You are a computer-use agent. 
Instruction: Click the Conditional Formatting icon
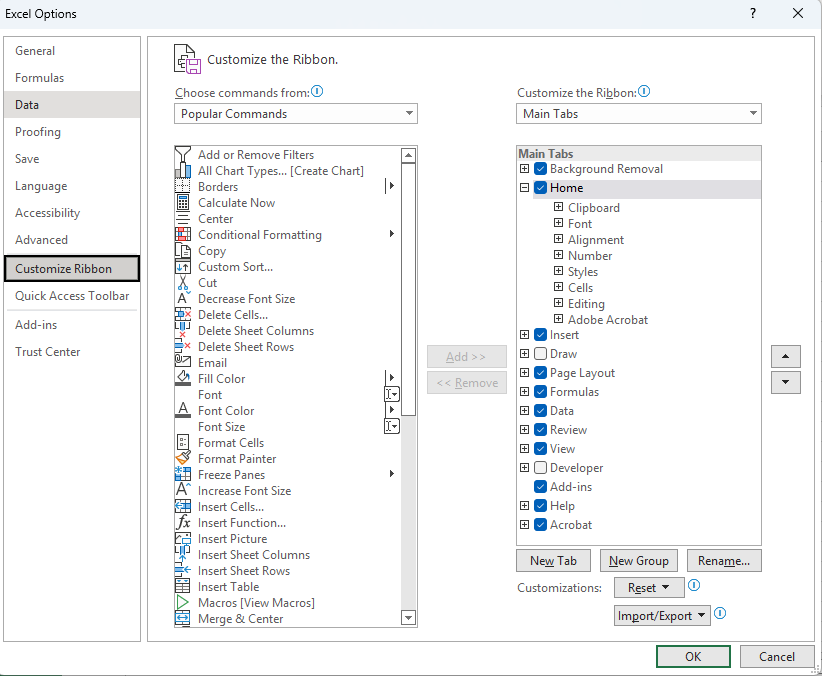click(183, 235)
